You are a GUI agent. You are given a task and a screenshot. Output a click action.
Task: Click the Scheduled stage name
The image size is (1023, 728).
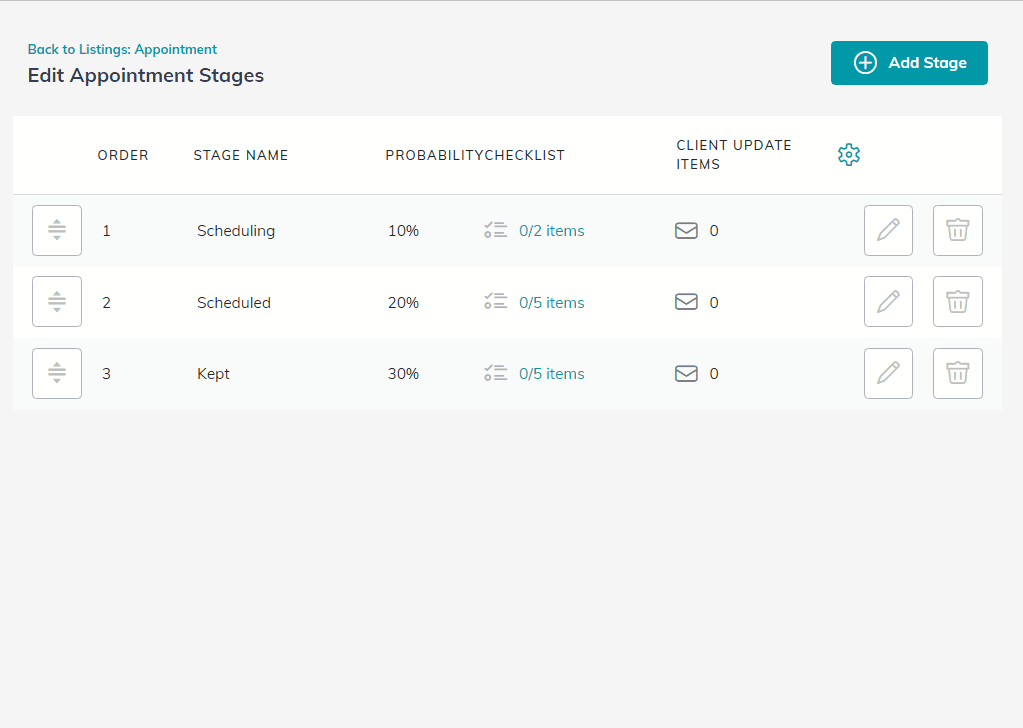[234, 303]
